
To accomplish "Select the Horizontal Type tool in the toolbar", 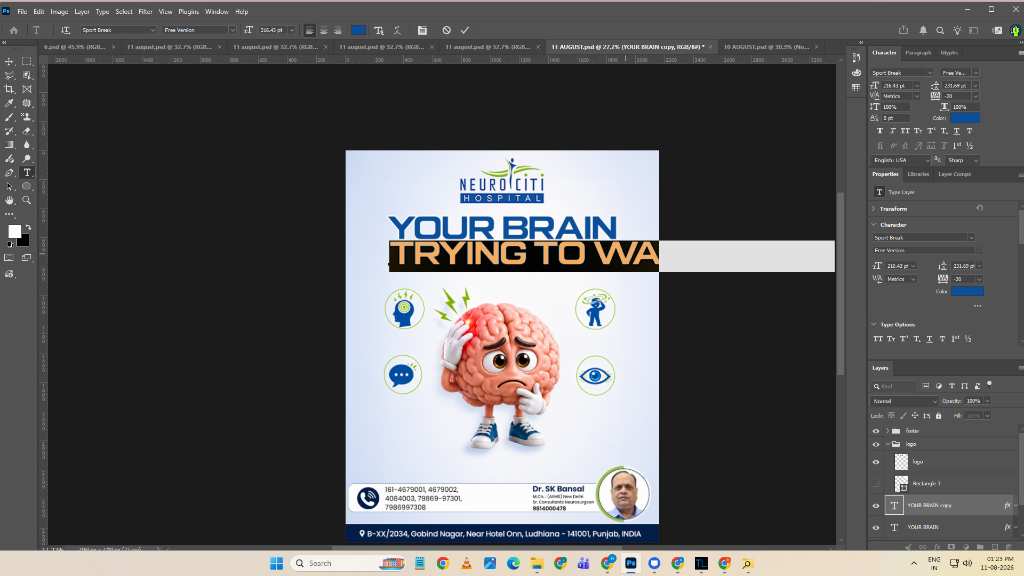I will [27, 172].
